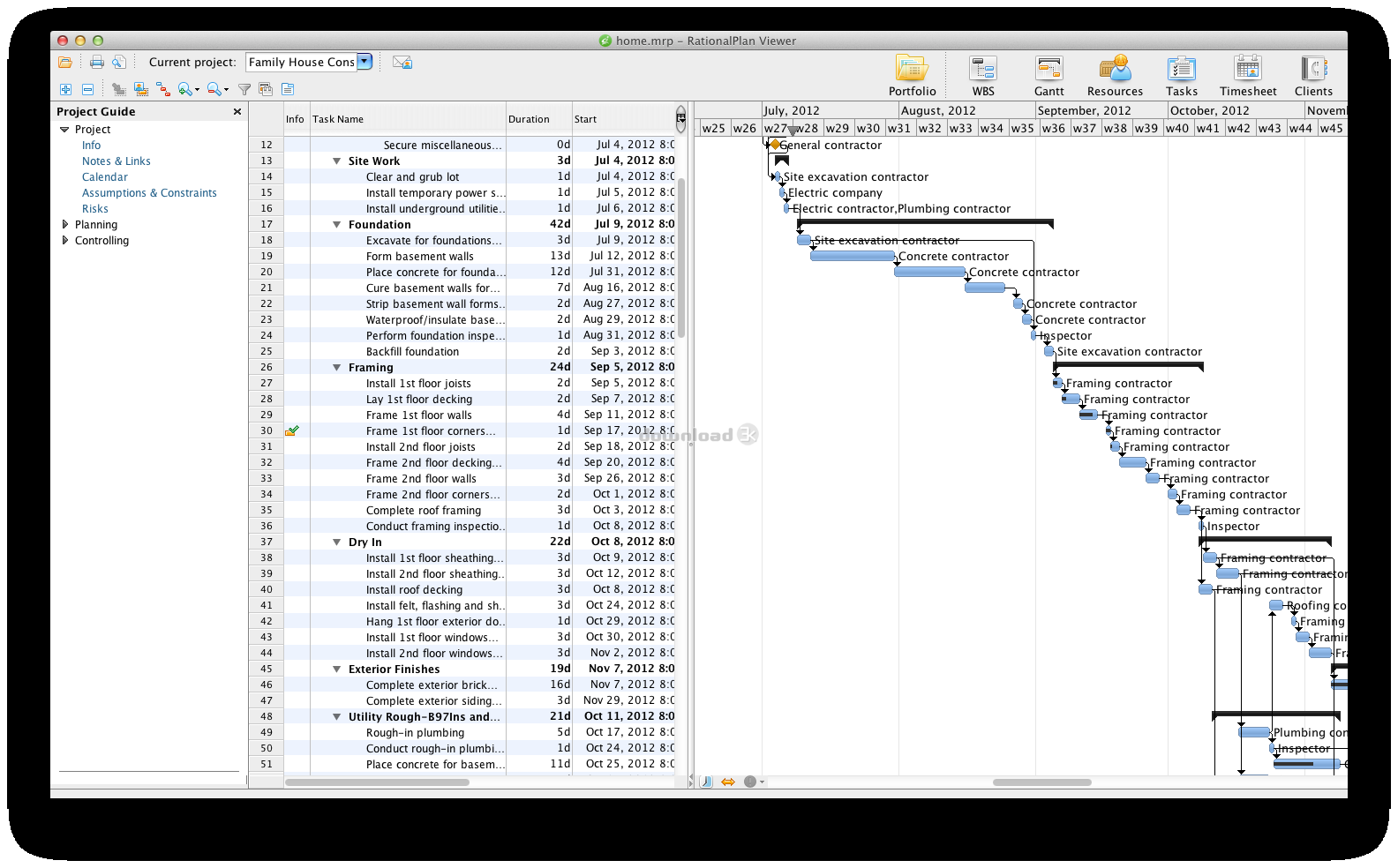
Task: Click the filter funnel icon
Action: click(244, 89)
